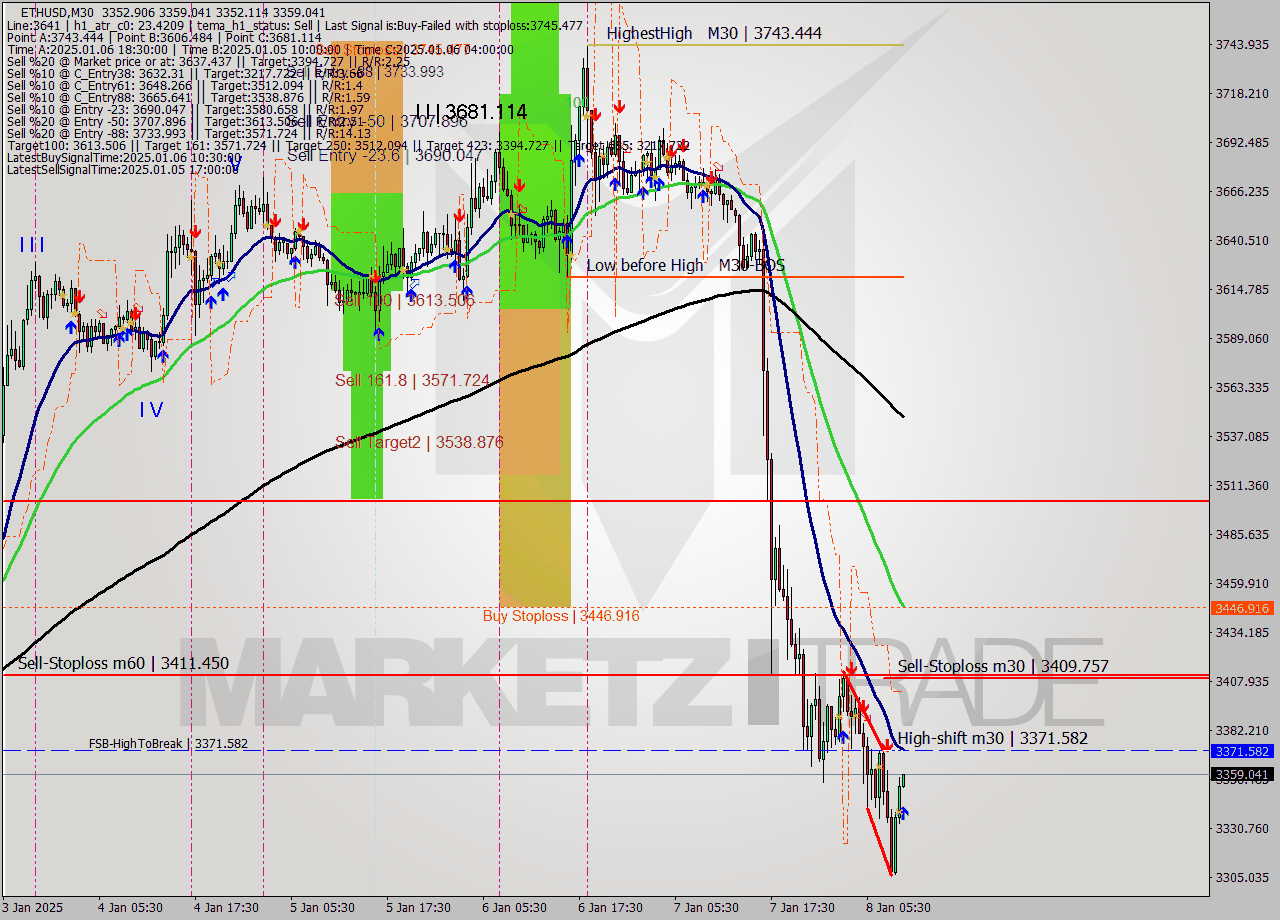
Task: Click the black 'I I I 3681.114' wave label
Action: point(471,112)
